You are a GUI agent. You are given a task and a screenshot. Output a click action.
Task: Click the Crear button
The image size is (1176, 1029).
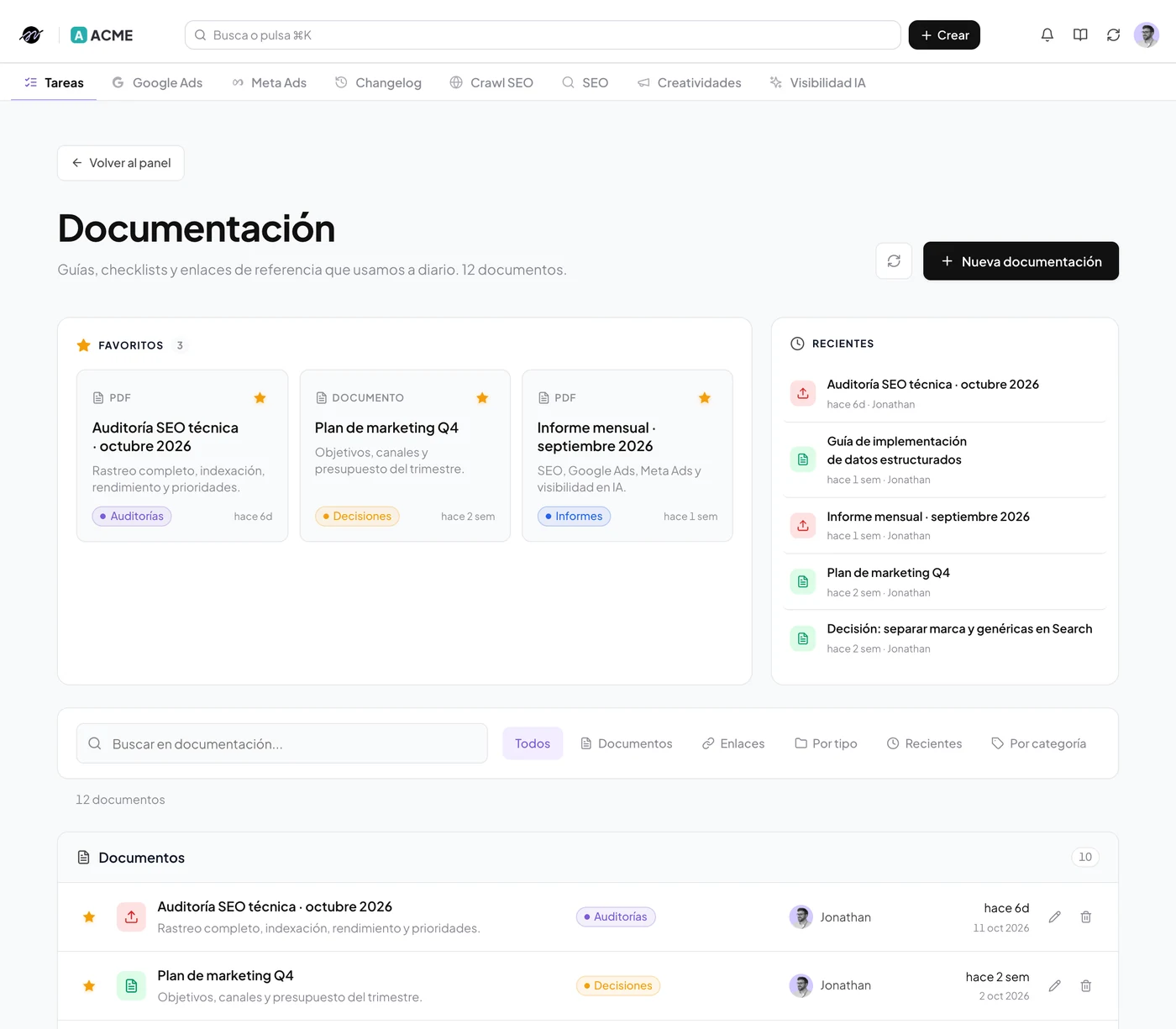tap(944, 35)
